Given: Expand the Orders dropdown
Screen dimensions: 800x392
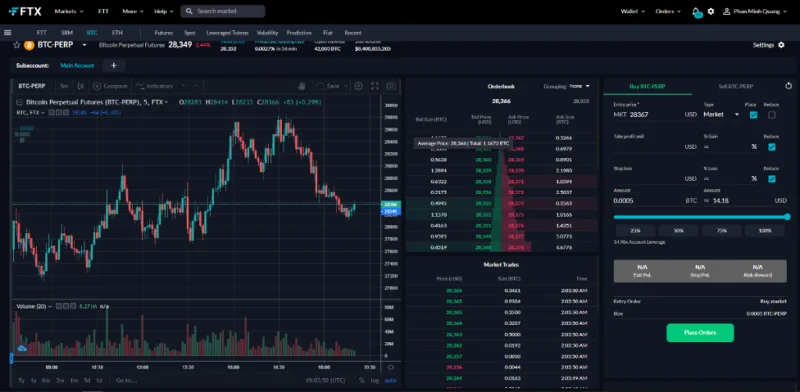Looking at the screenshot, I should point(668,11).
